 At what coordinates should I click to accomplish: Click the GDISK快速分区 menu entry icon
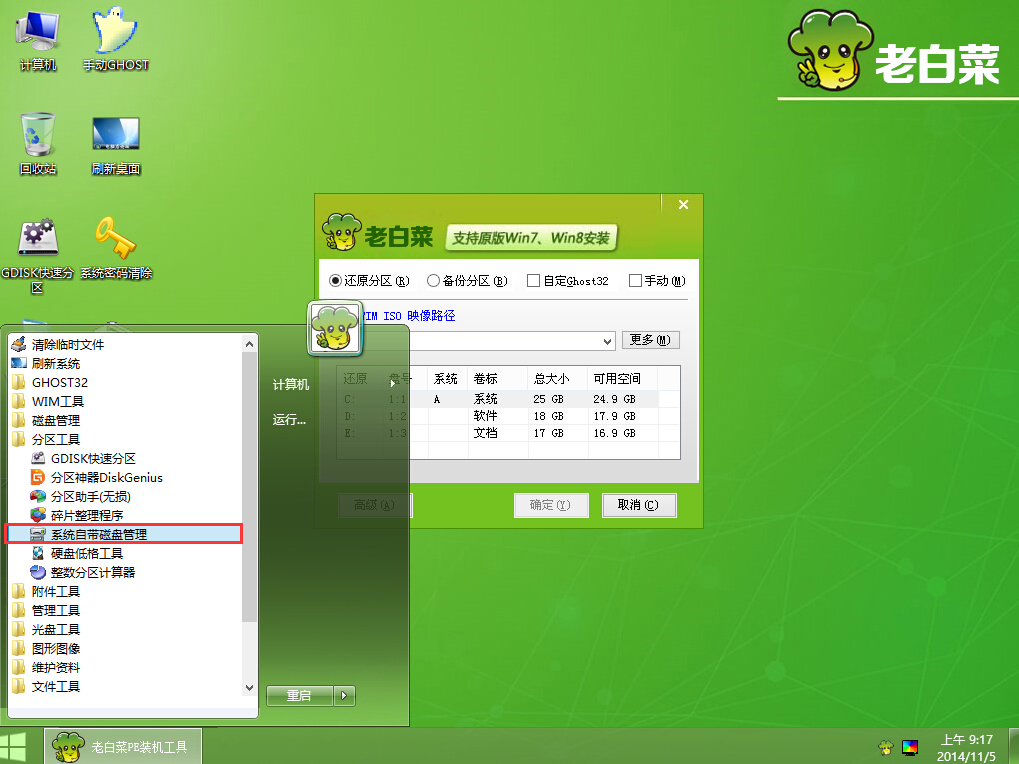click(x=38, y=459)
